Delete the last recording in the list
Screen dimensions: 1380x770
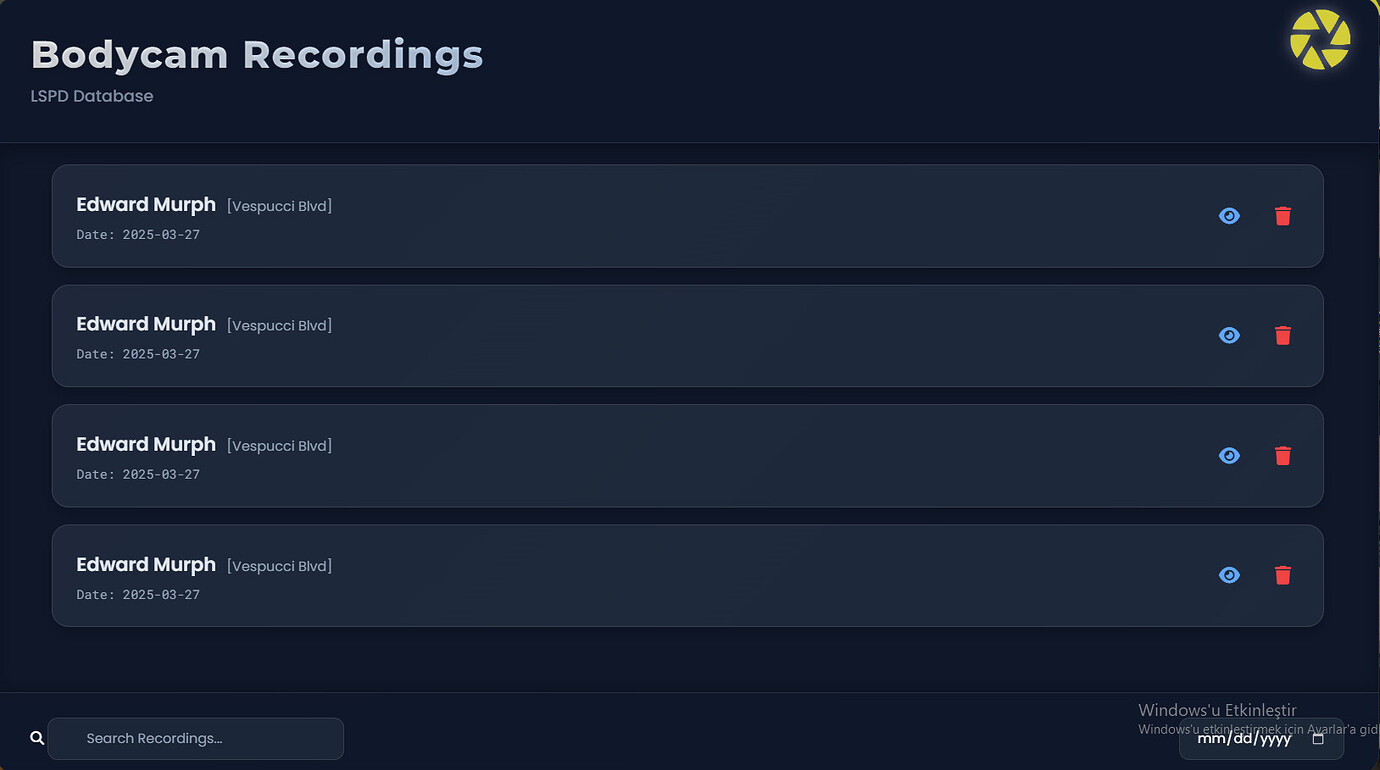[1283, 575]
